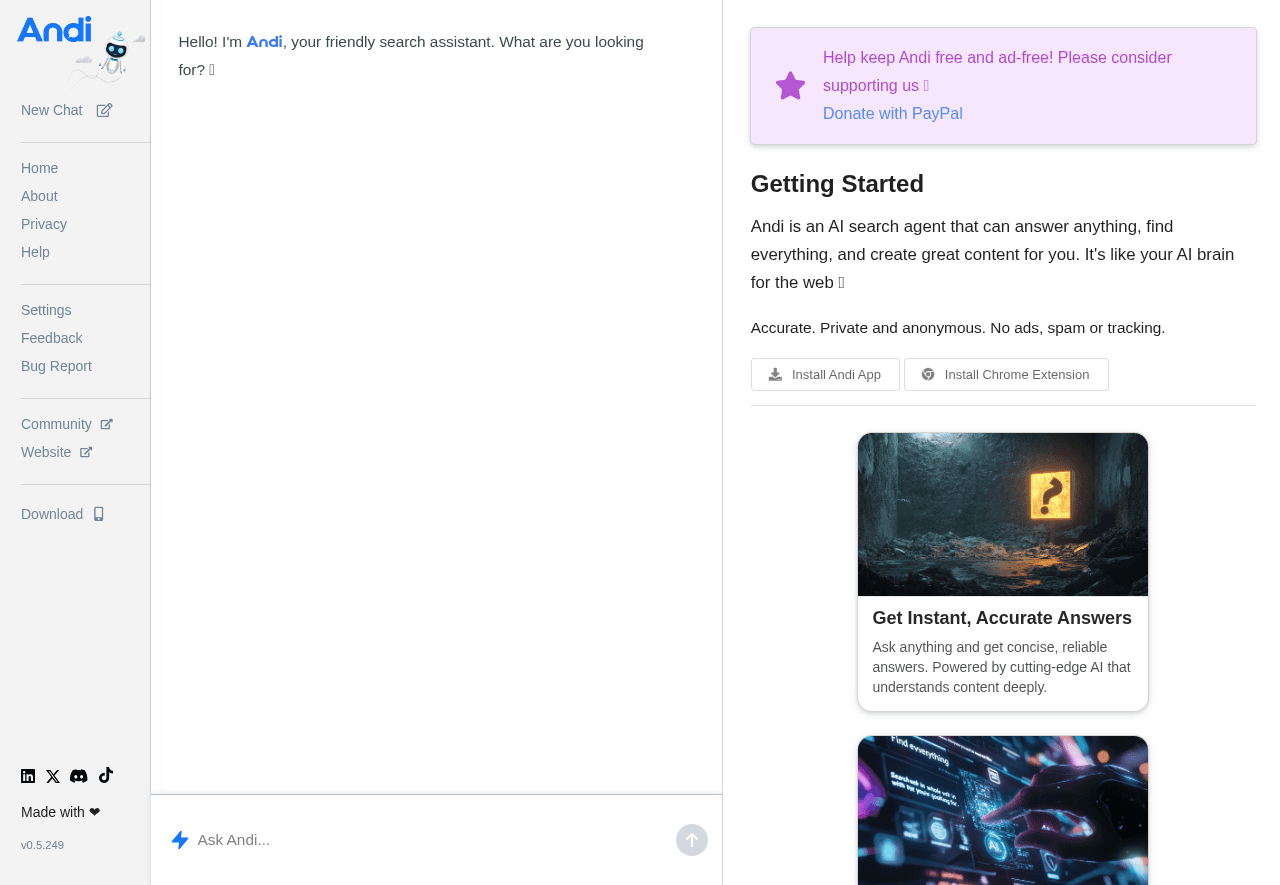Open the About page
This screenshot has width=1280, height=885.
point(39,196)
